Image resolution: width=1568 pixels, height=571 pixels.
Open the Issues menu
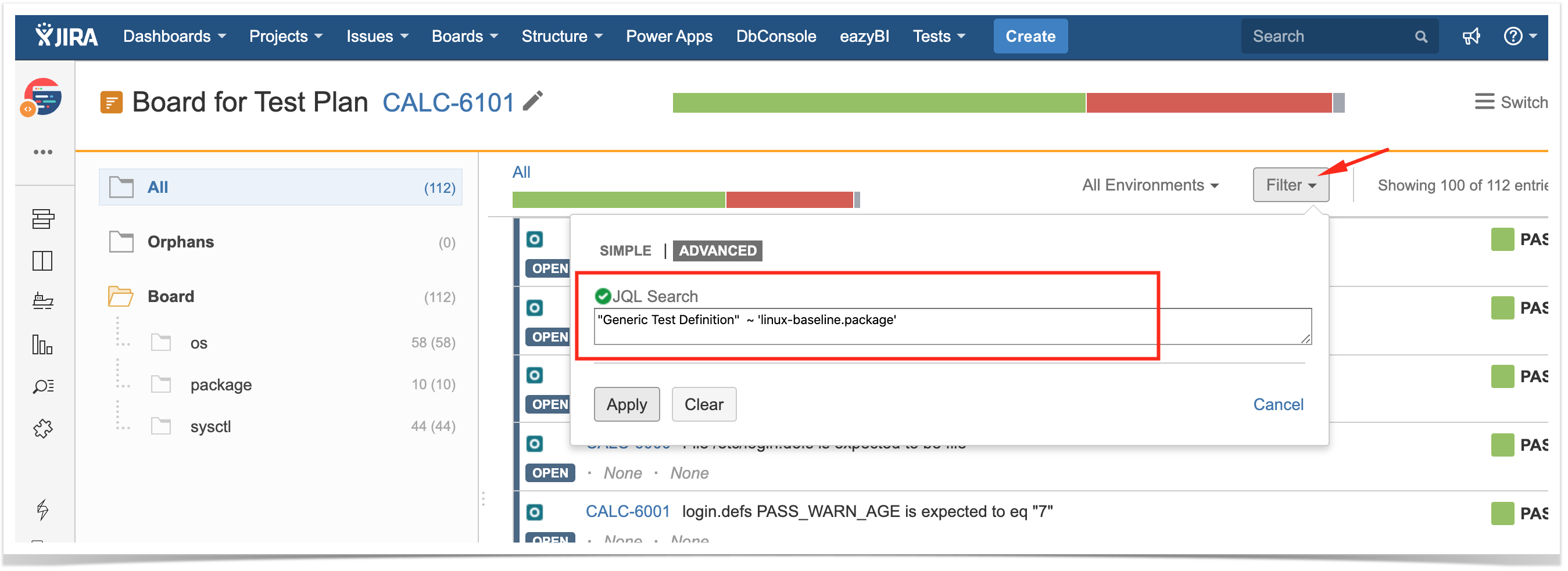(x=377, y=37)
